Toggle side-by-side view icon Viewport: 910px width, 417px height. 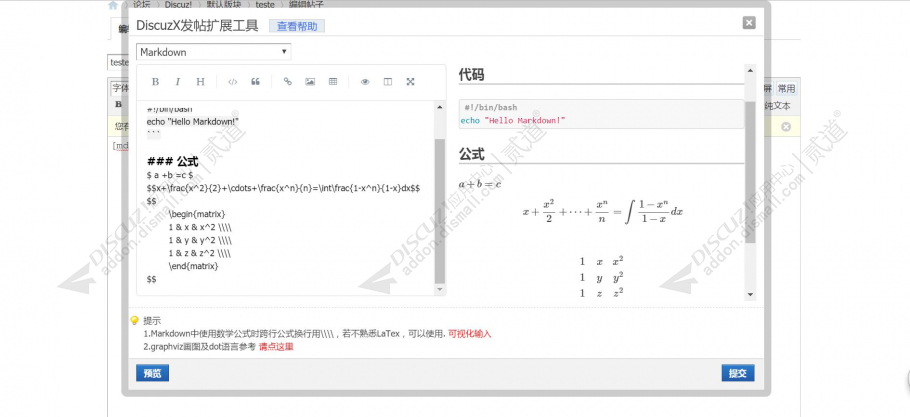coord(388,82)
